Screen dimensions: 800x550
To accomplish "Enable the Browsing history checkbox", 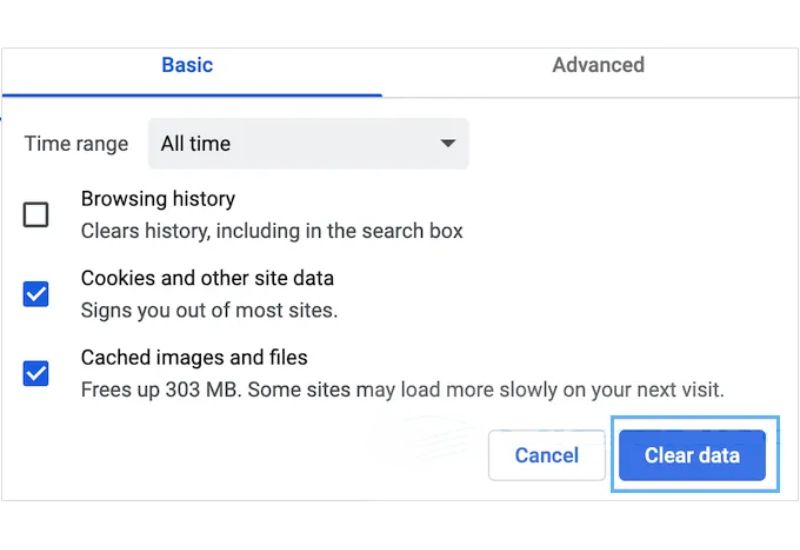I will click(x=36, y=214).
